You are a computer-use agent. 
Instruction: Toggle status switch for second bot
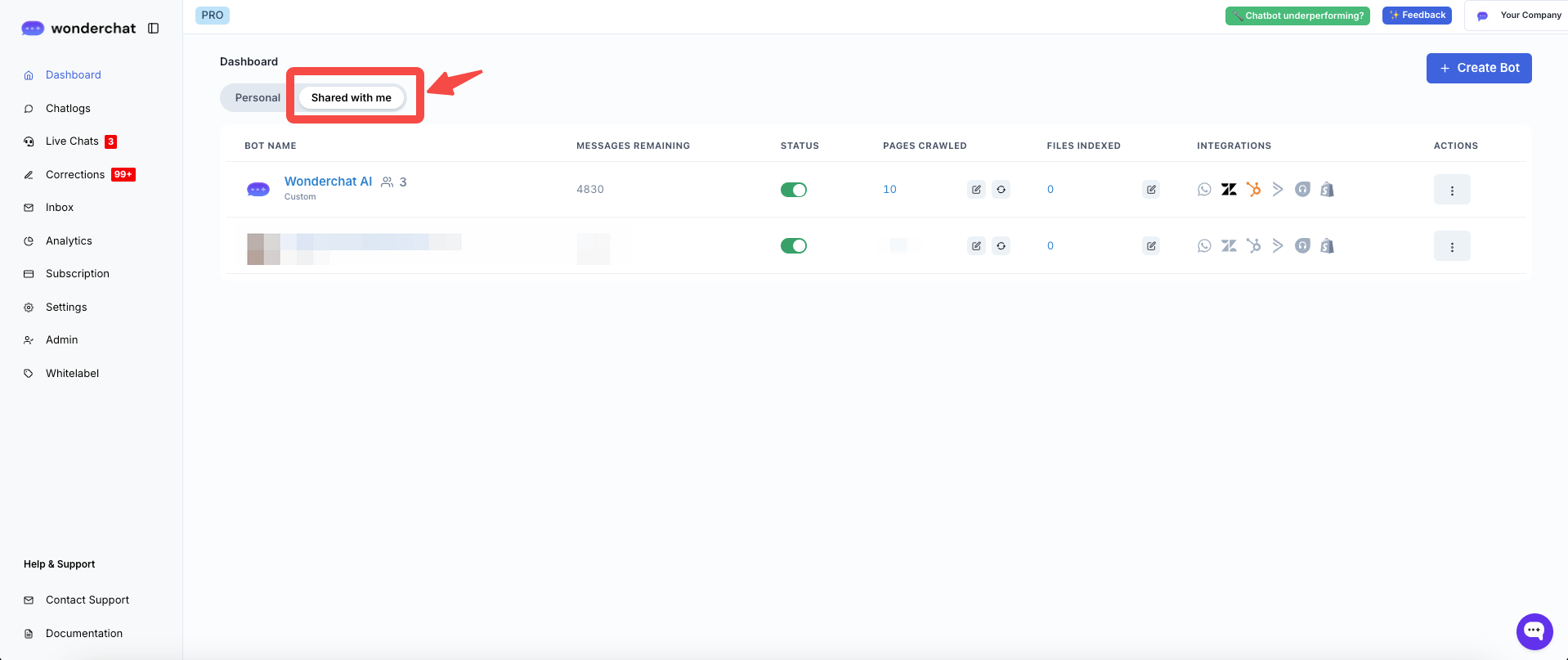coord(793,246)
